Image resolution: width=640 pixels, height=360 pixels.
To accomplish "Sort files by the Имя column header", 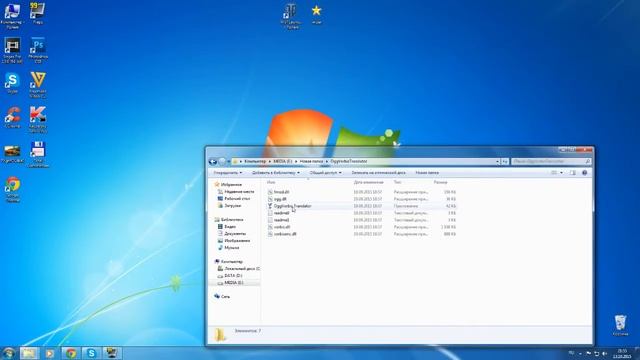I will 271,182.
